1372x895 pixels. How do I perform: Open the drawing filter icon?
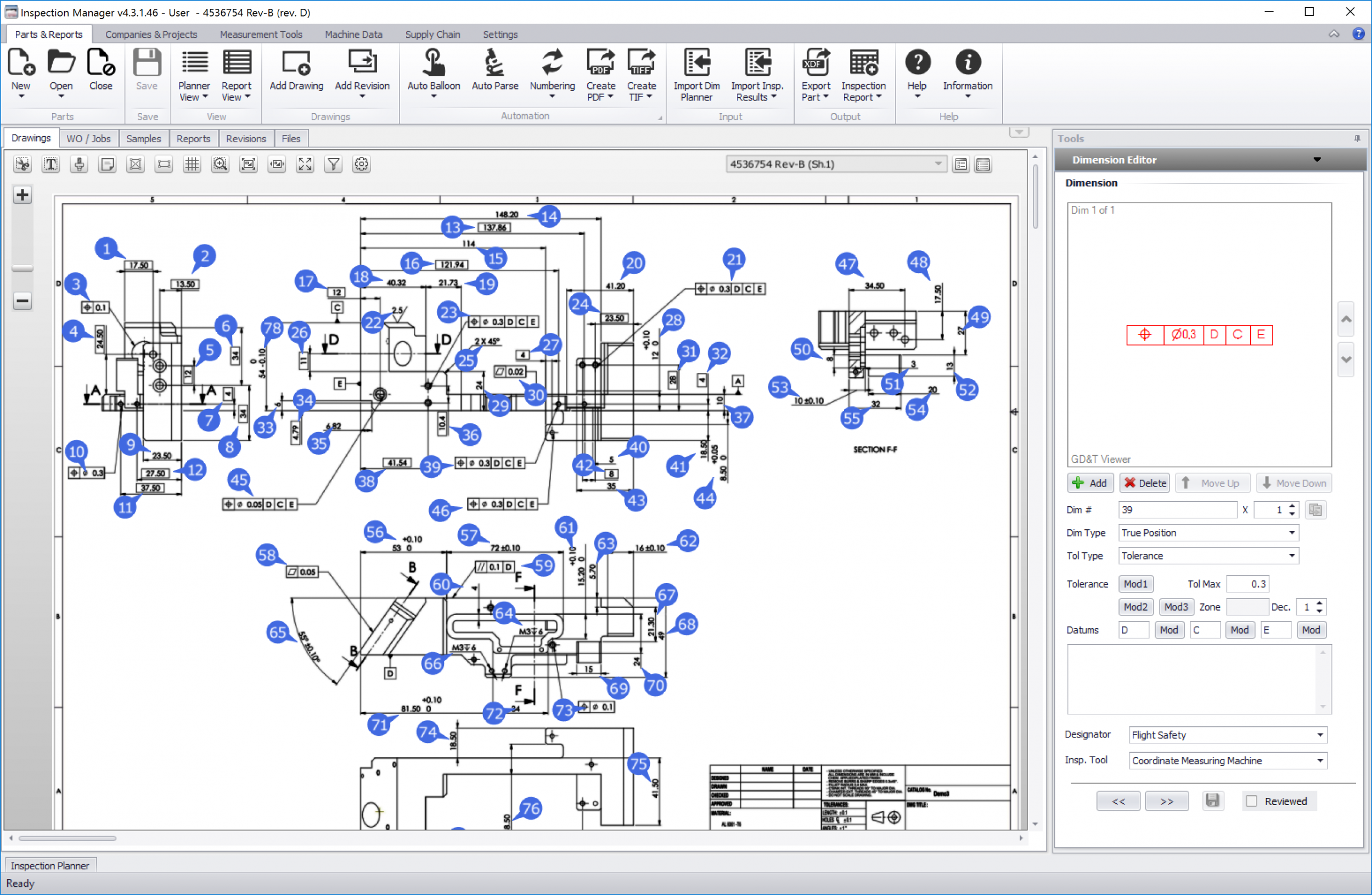coord(333,164)
